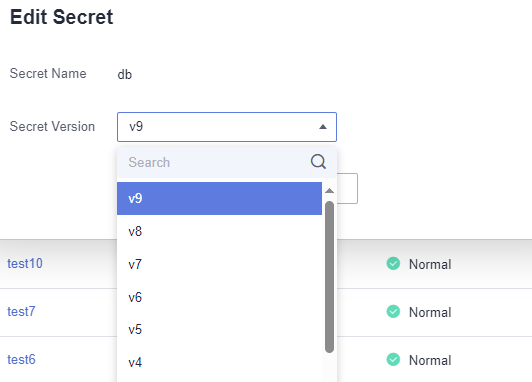Image resolution: width=532 pixels, height=382 pixels.
Task: Select the highlighted v9 option
Action: 220,198
